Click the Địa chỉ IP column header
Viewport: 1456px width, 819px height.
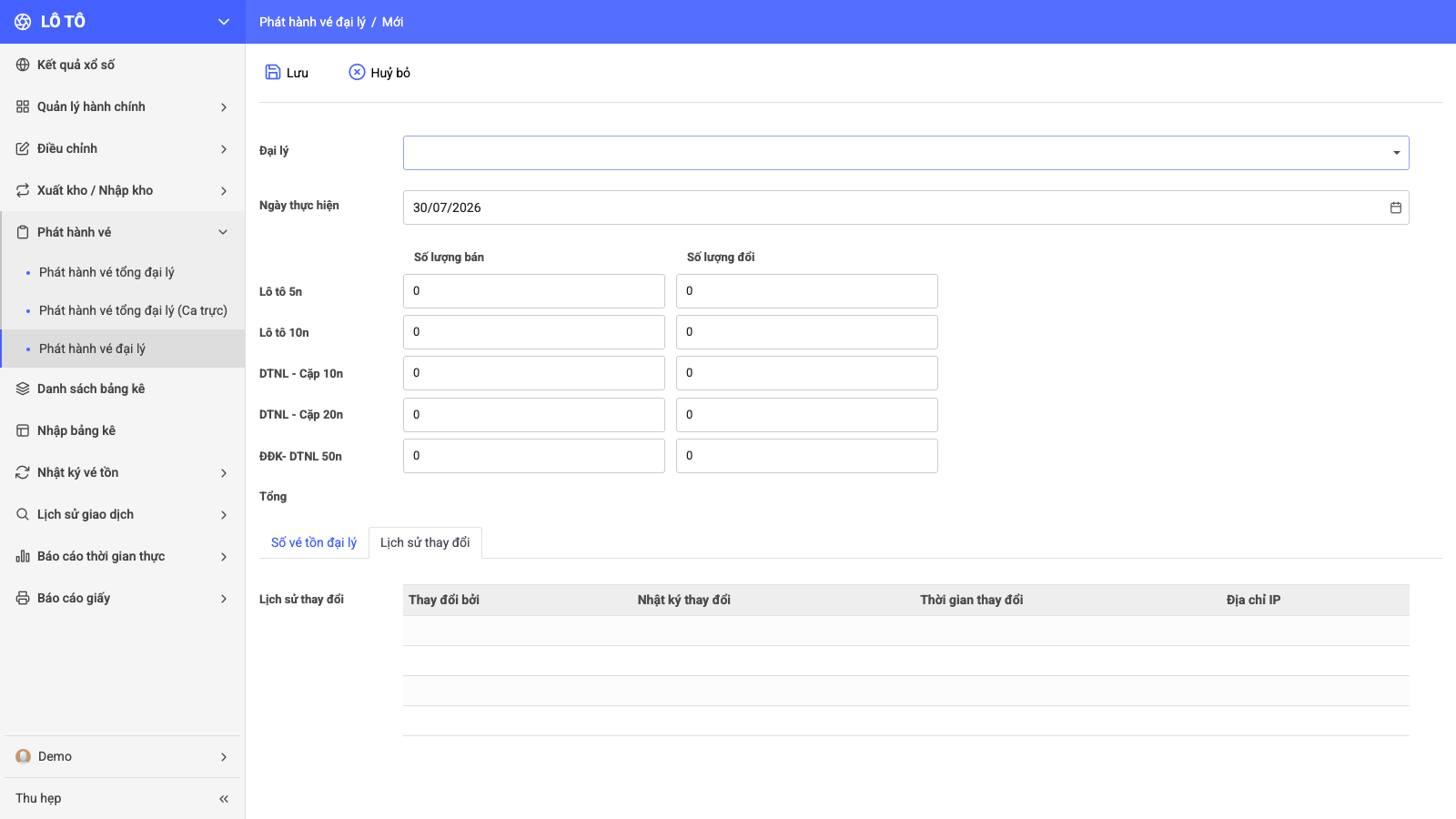tap(1253, 600)
